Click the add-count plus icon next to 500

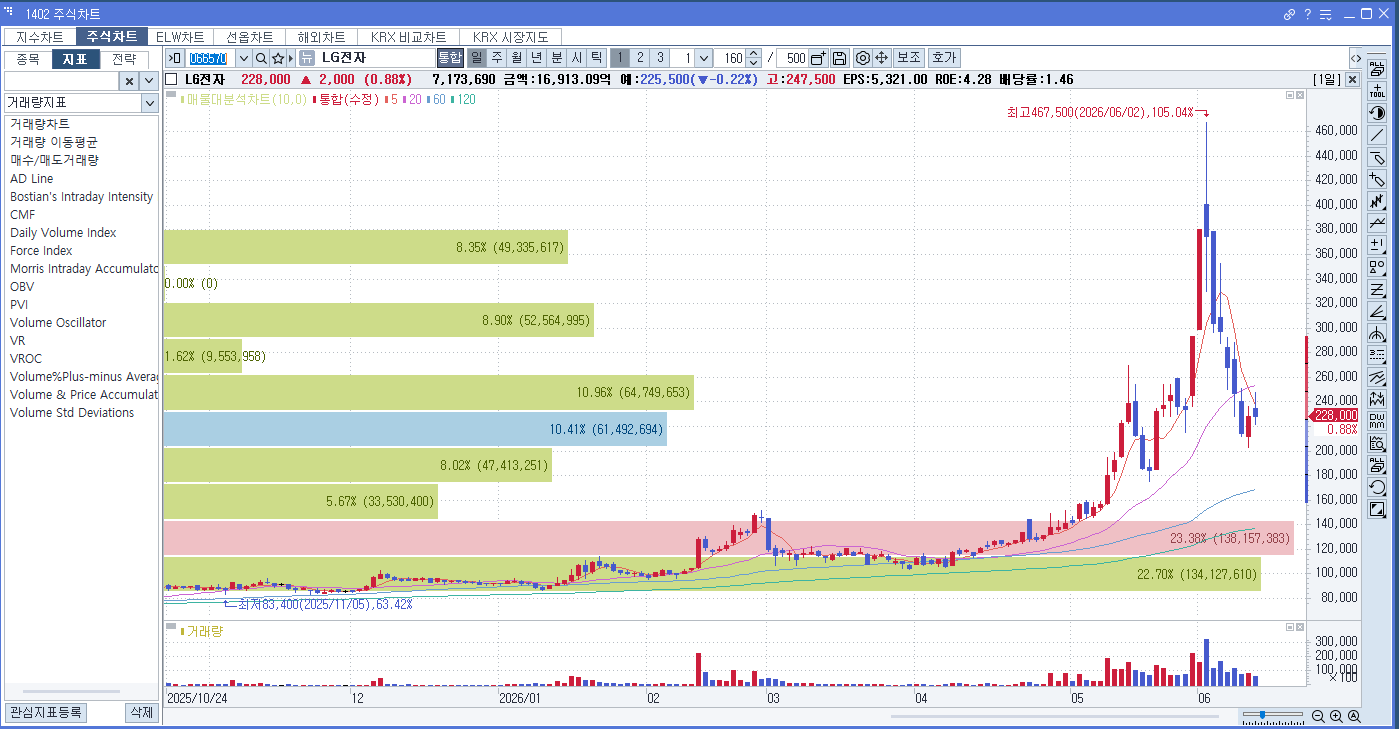819,58
